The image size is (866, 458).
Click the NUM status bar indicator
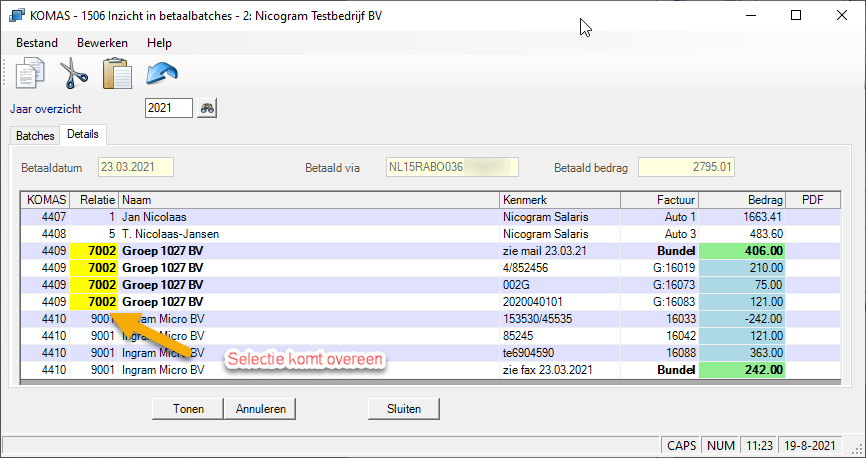coord(721,445)
